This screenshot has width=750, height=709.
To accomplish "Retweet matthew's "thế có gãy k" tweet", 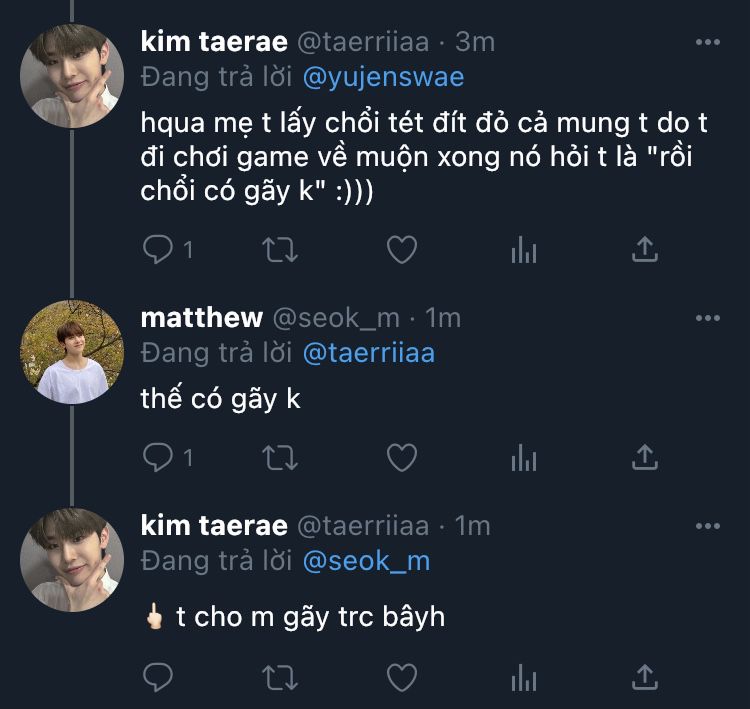I will click(279, 457).
